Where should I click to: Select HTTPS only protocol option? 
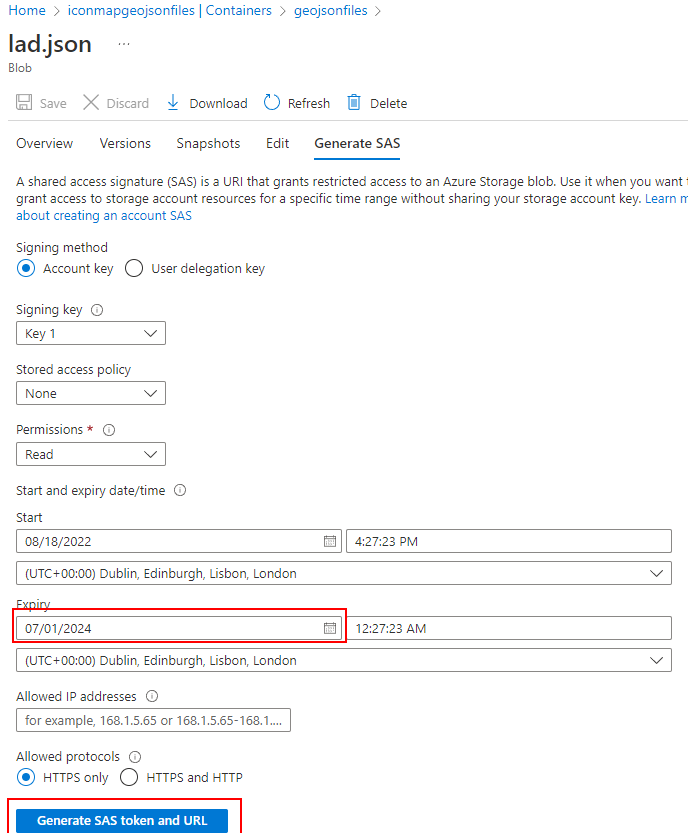tap(26, 777)
